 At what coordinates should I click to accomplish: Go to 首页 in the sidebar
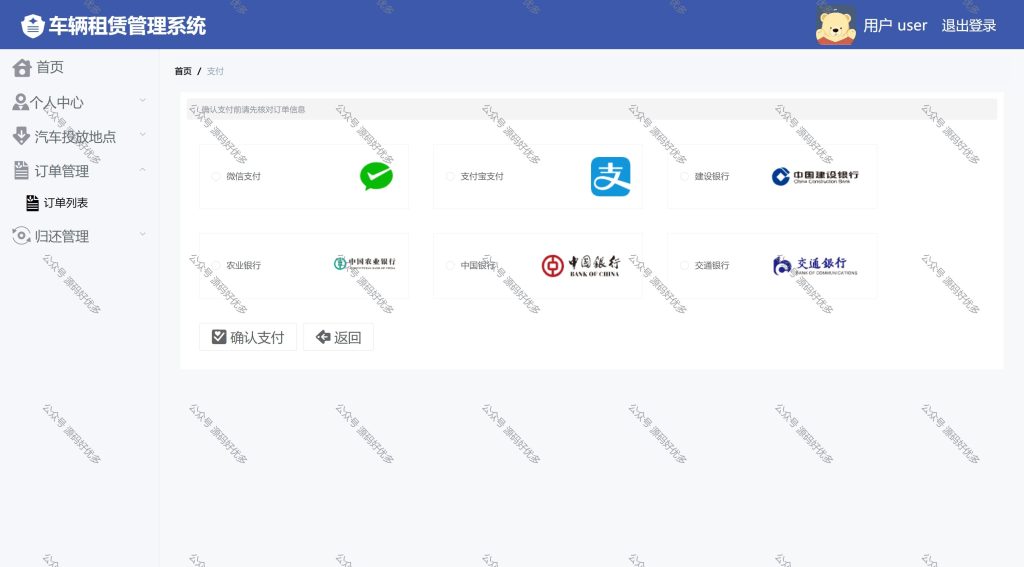coord(79,67)
